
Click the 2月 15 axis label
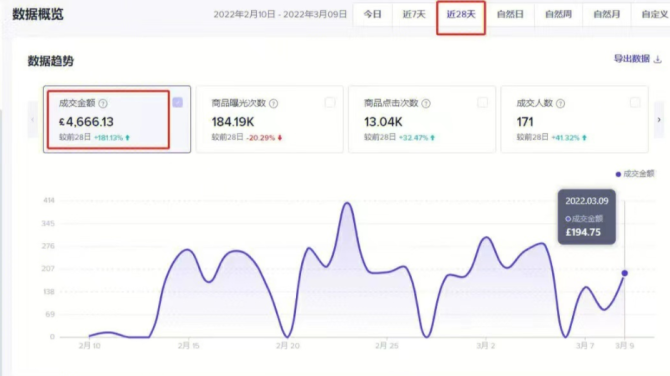188,345
